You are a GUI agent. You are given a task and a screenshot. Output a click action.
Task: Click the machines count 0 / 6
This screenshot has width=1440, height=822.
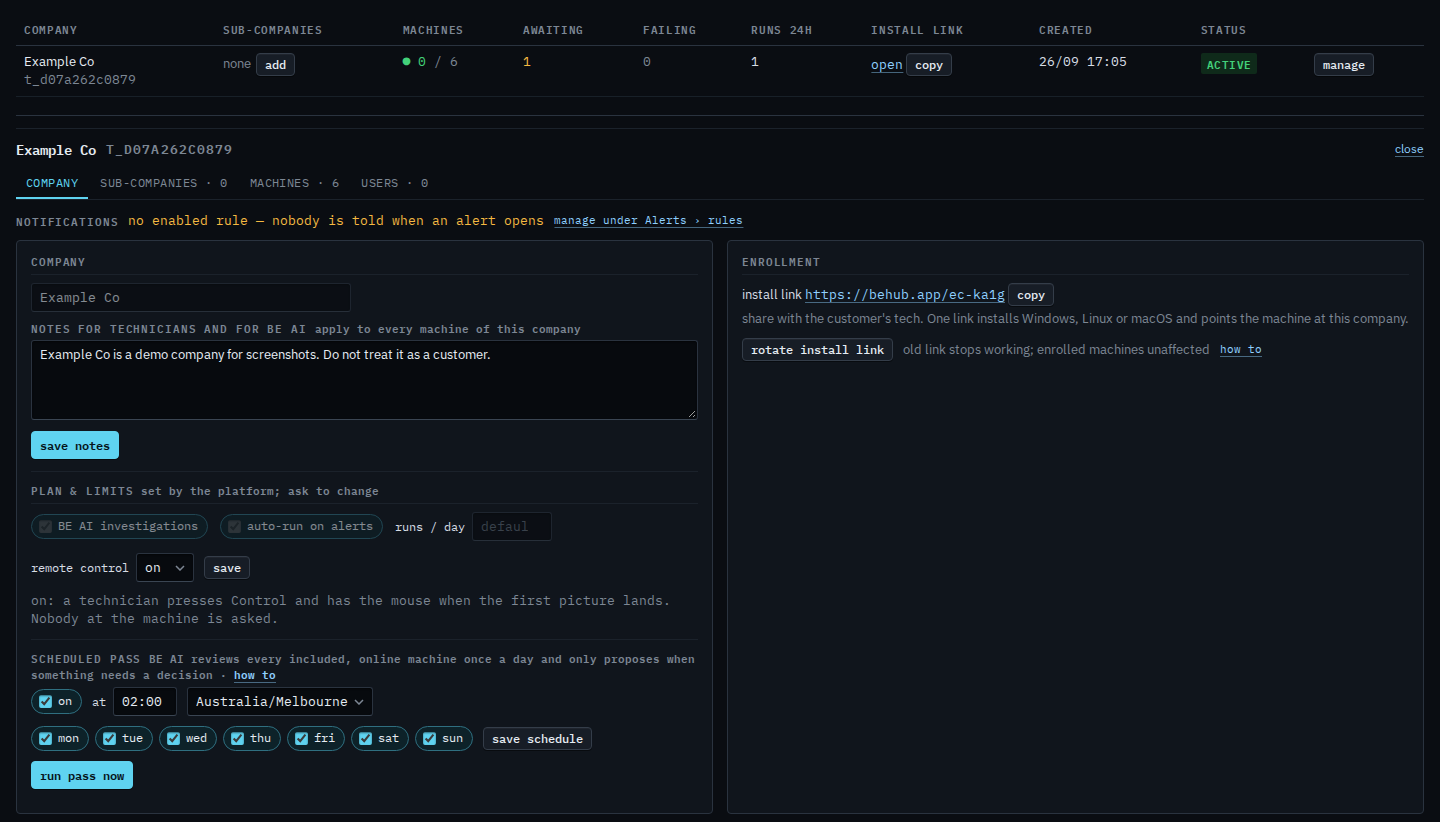tap(430, 62)
